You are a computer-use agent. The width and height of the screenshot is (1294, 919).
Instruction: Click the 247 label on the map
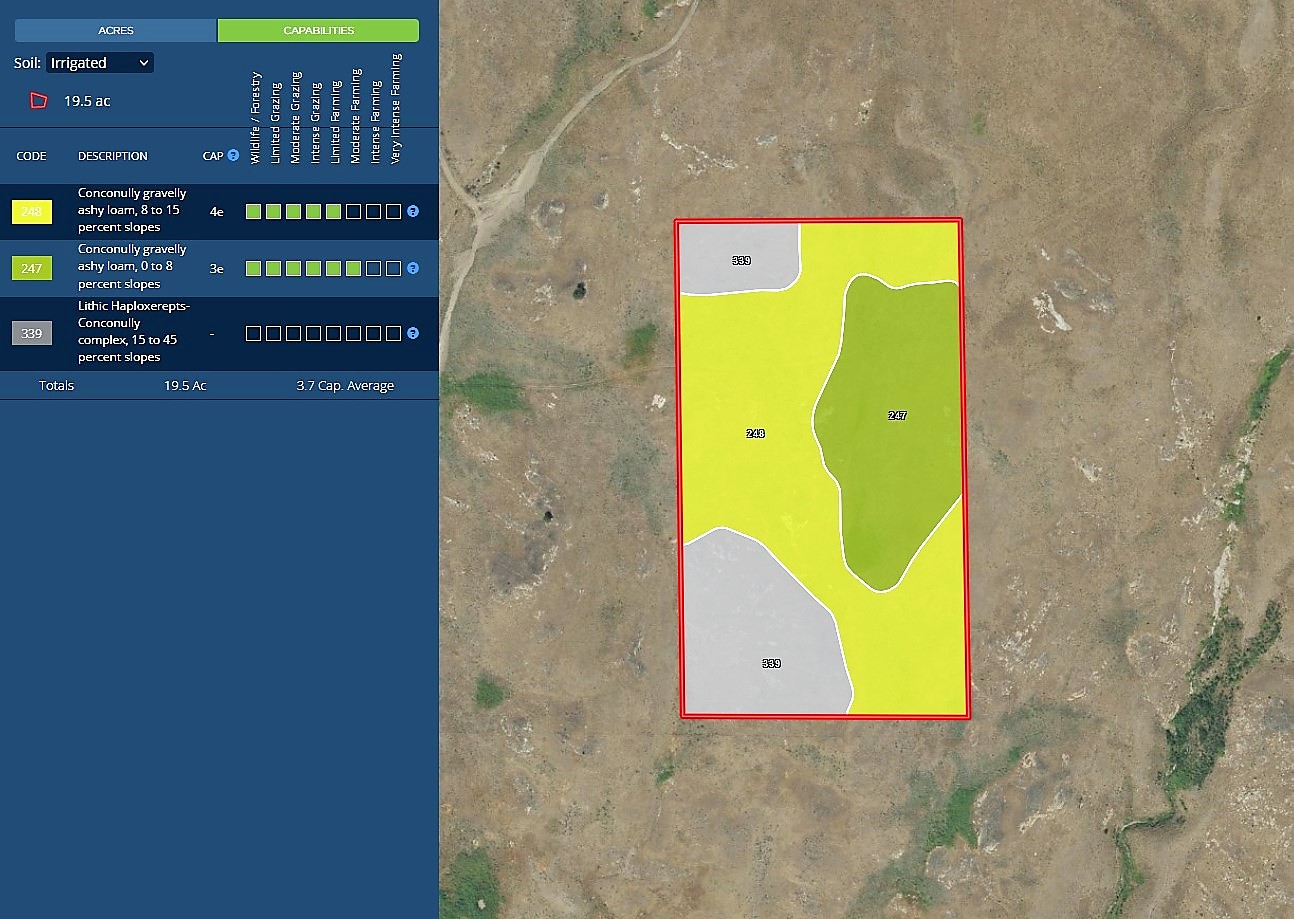[897, 415]
